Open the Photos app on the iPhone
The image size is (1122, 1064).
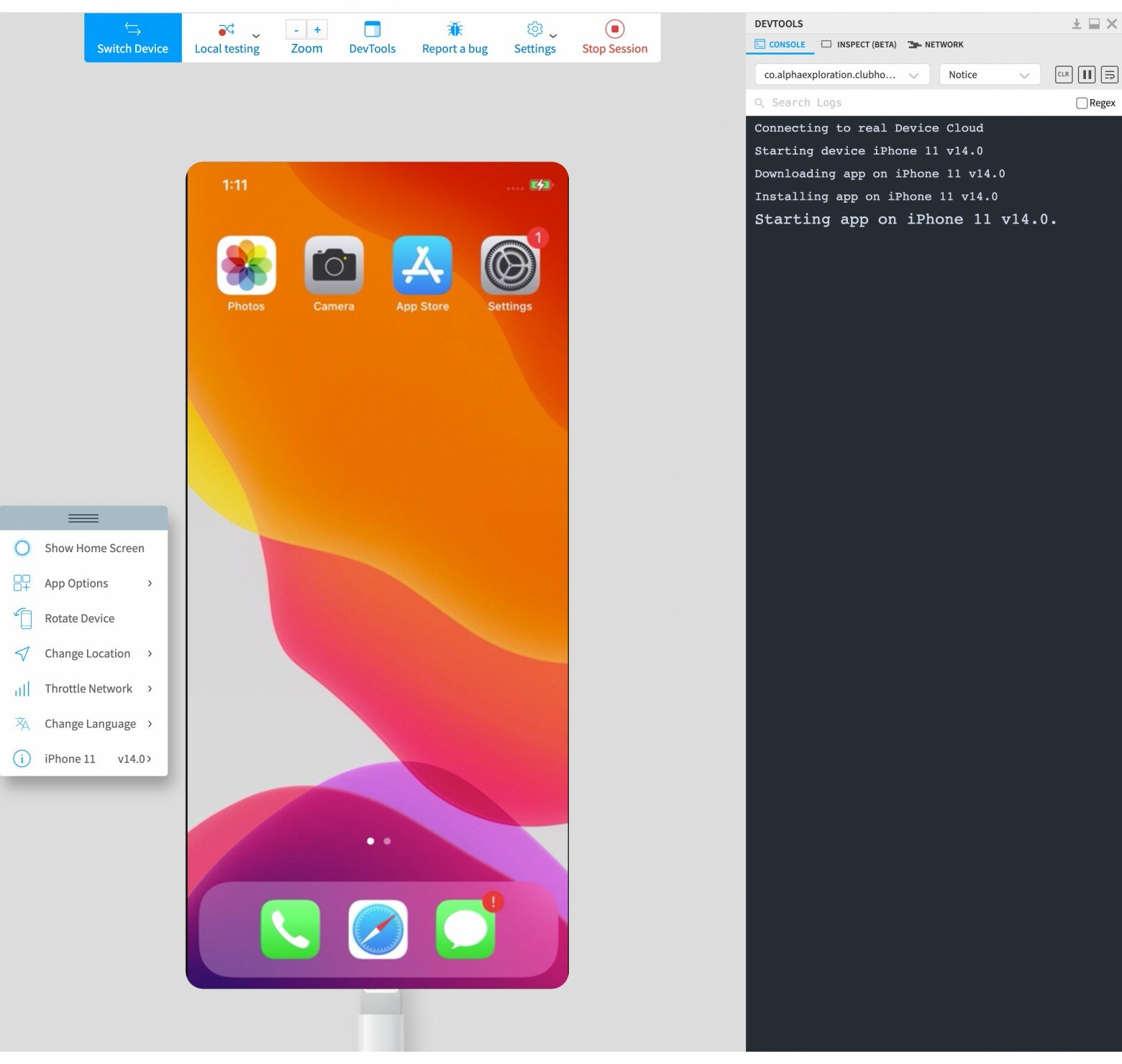click(246, 265)
